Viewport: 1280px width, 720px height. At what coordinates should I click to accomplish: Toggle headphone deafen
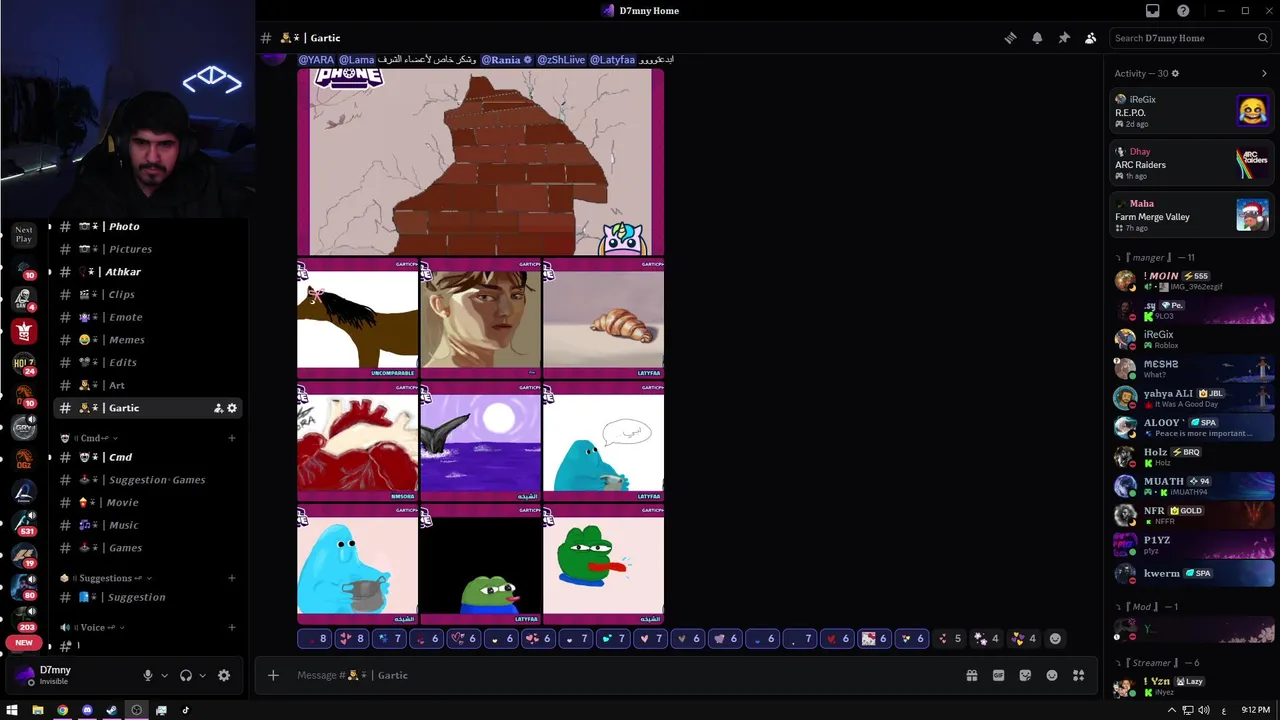(186, 675)
